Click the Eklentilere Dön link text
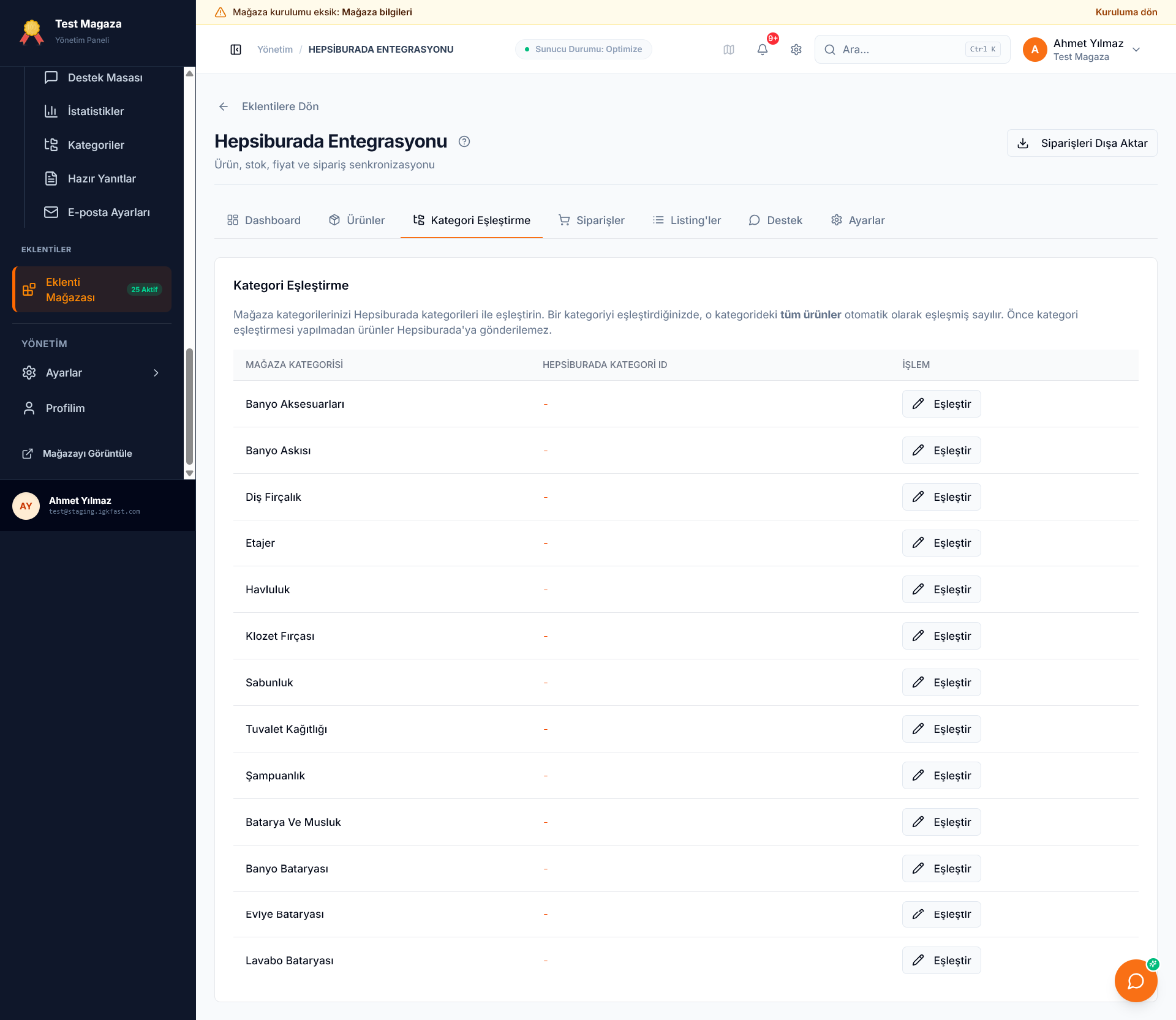This screenshot has width=1176, height=1020. (281, 107)
